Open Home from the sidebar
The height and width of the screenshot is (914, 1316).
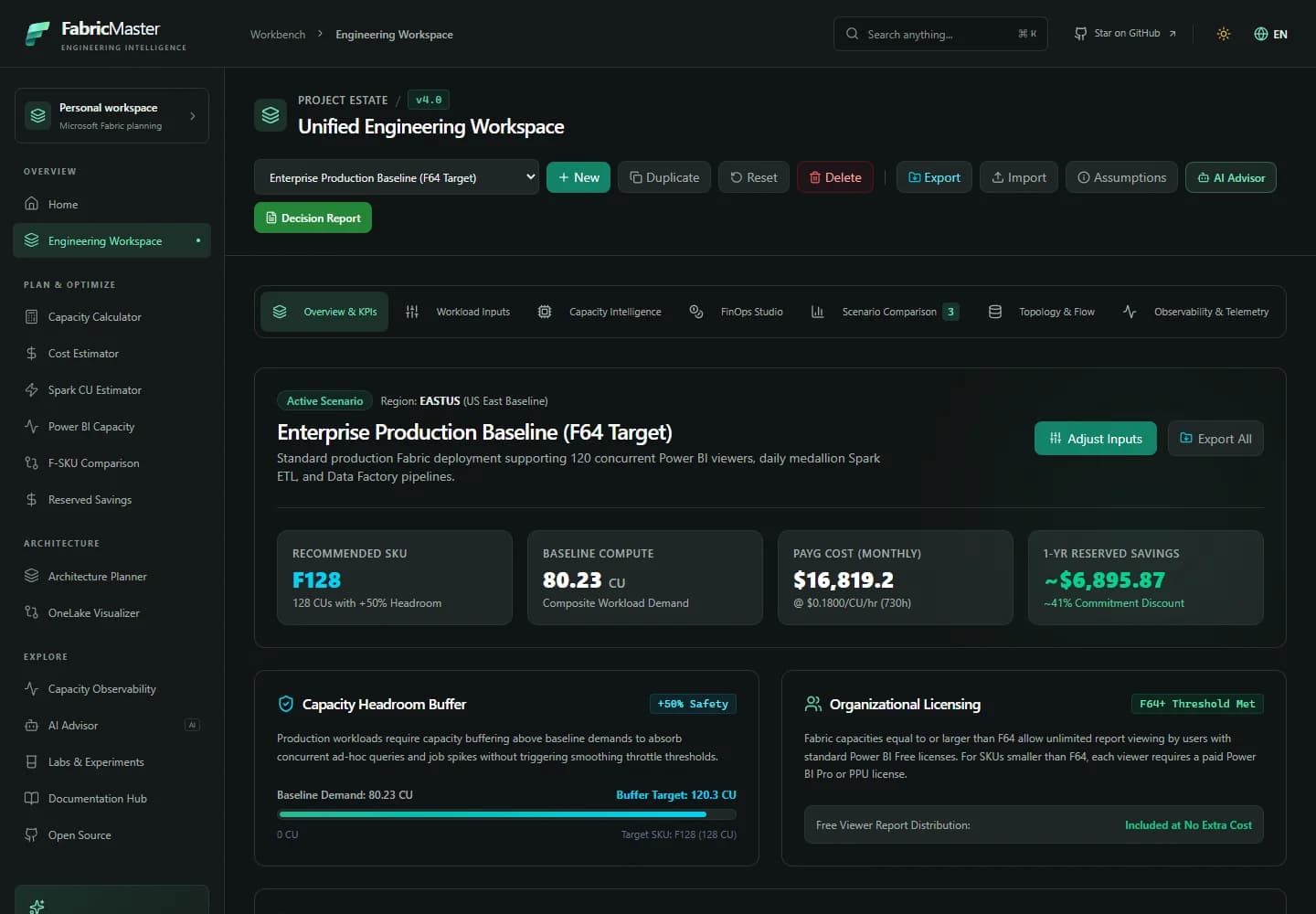(111, 204)
